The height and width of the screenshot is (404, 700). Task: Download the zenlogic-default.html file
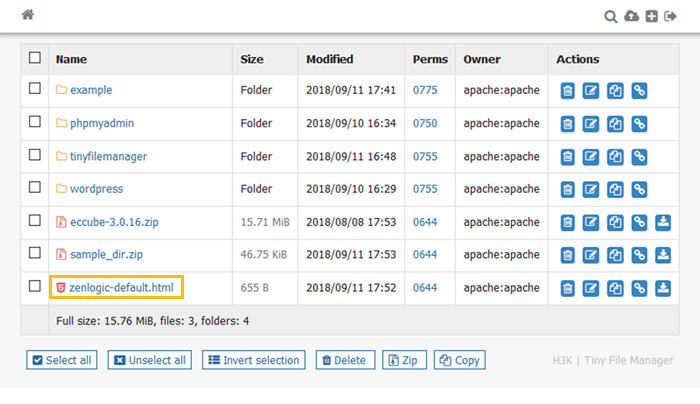[x=663, y=289]
